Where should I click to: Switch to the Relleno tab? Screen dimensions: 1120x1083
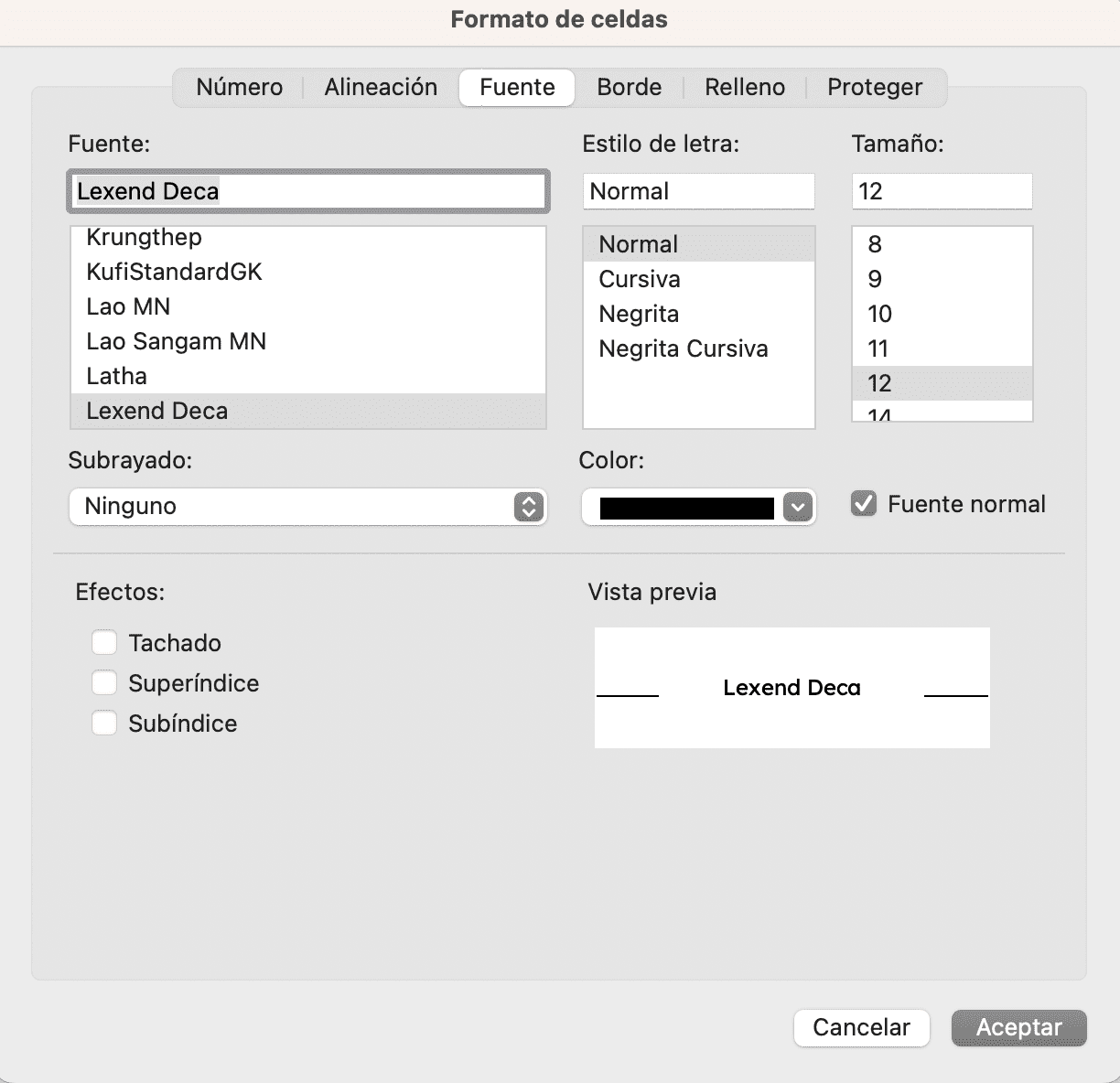click(x=744, y=87)
